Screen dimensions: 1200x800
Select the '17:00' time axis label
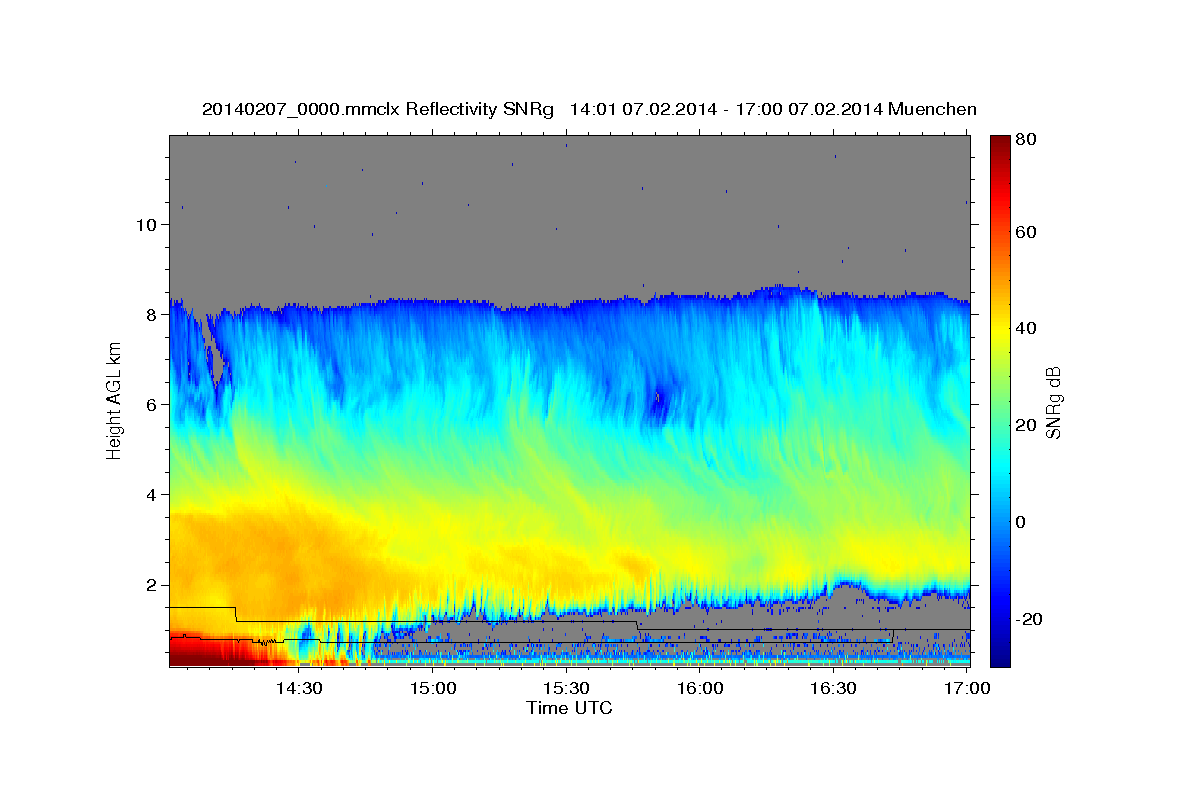click(x=967, y=689)
